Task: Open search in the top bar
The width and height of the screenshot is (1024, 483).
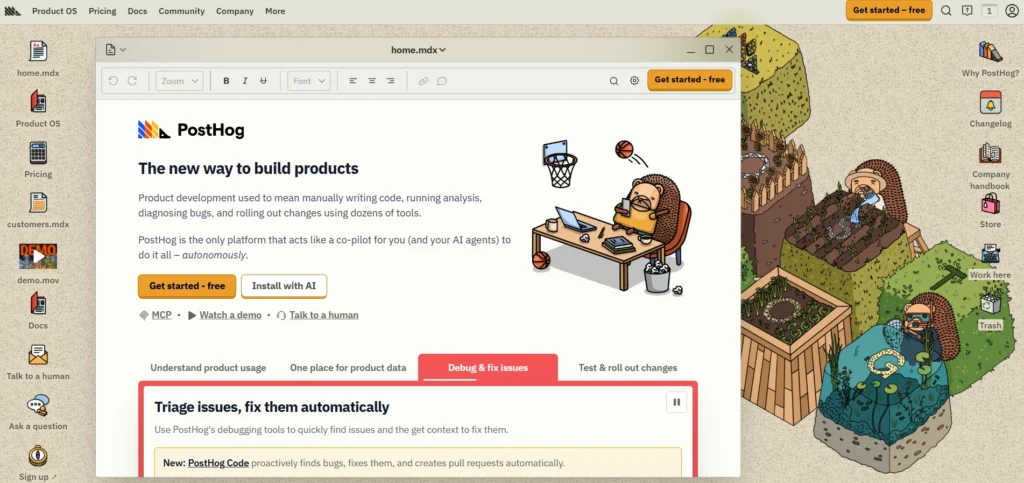Action: coord(946,10)
